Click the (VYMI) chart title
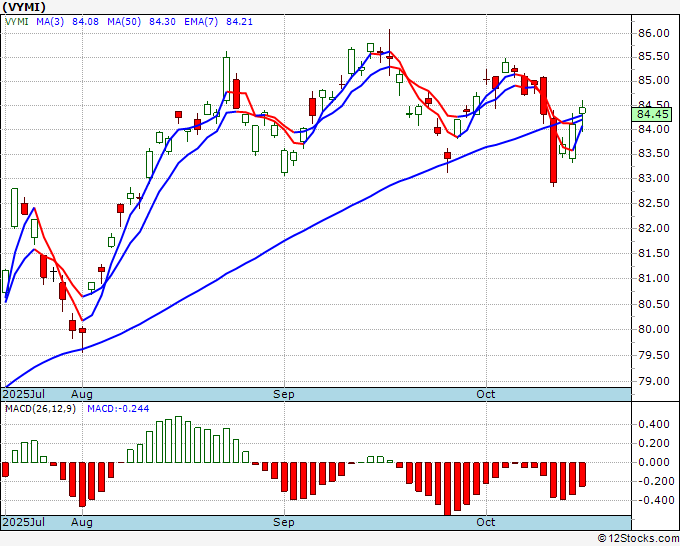This screenshot has height=546, width=680. click(x=24, y=7)
